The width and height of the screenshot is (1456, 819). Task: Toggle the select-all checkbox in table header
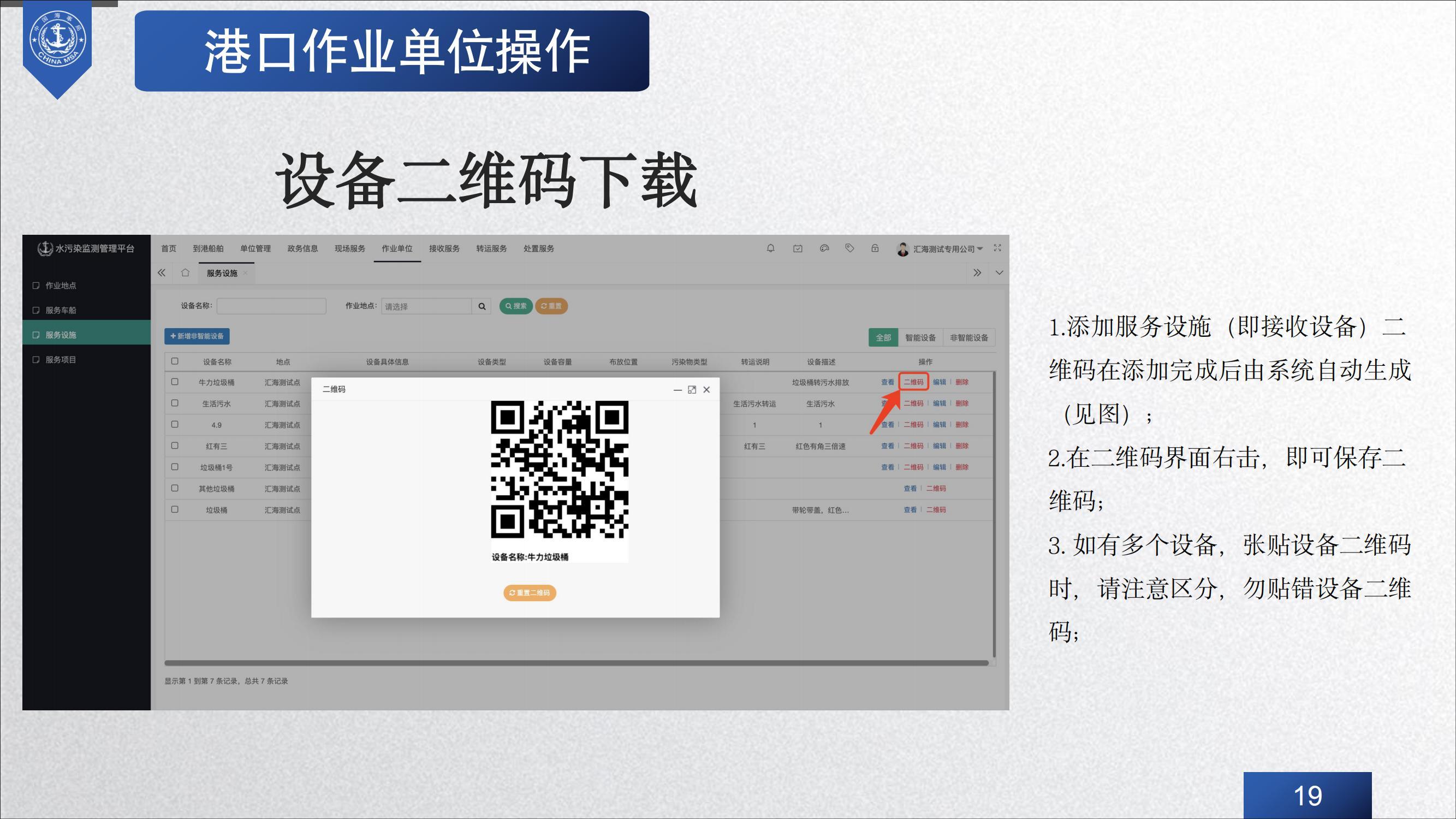(175, 361)
